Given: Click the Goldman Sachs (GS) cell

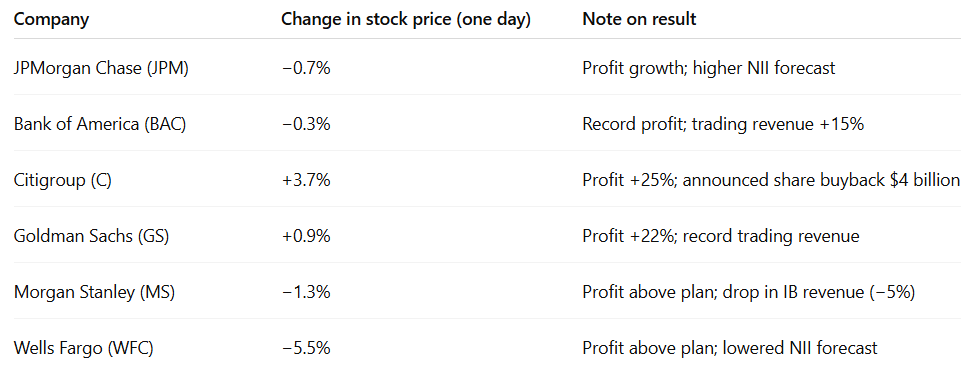Looking at the screenshot, I should (91, 236).
